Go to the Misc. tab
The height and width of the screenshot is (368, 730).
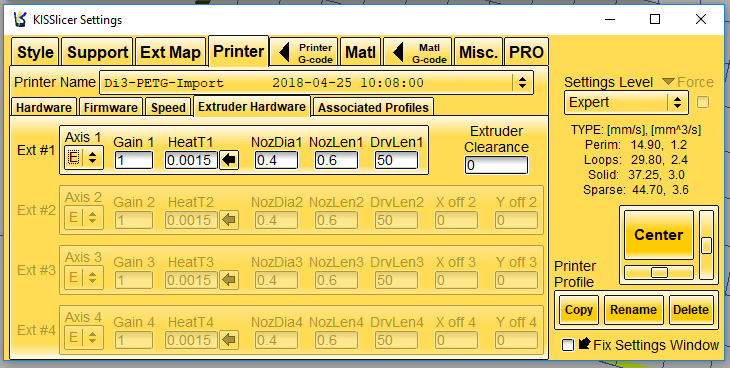[479, 52]
